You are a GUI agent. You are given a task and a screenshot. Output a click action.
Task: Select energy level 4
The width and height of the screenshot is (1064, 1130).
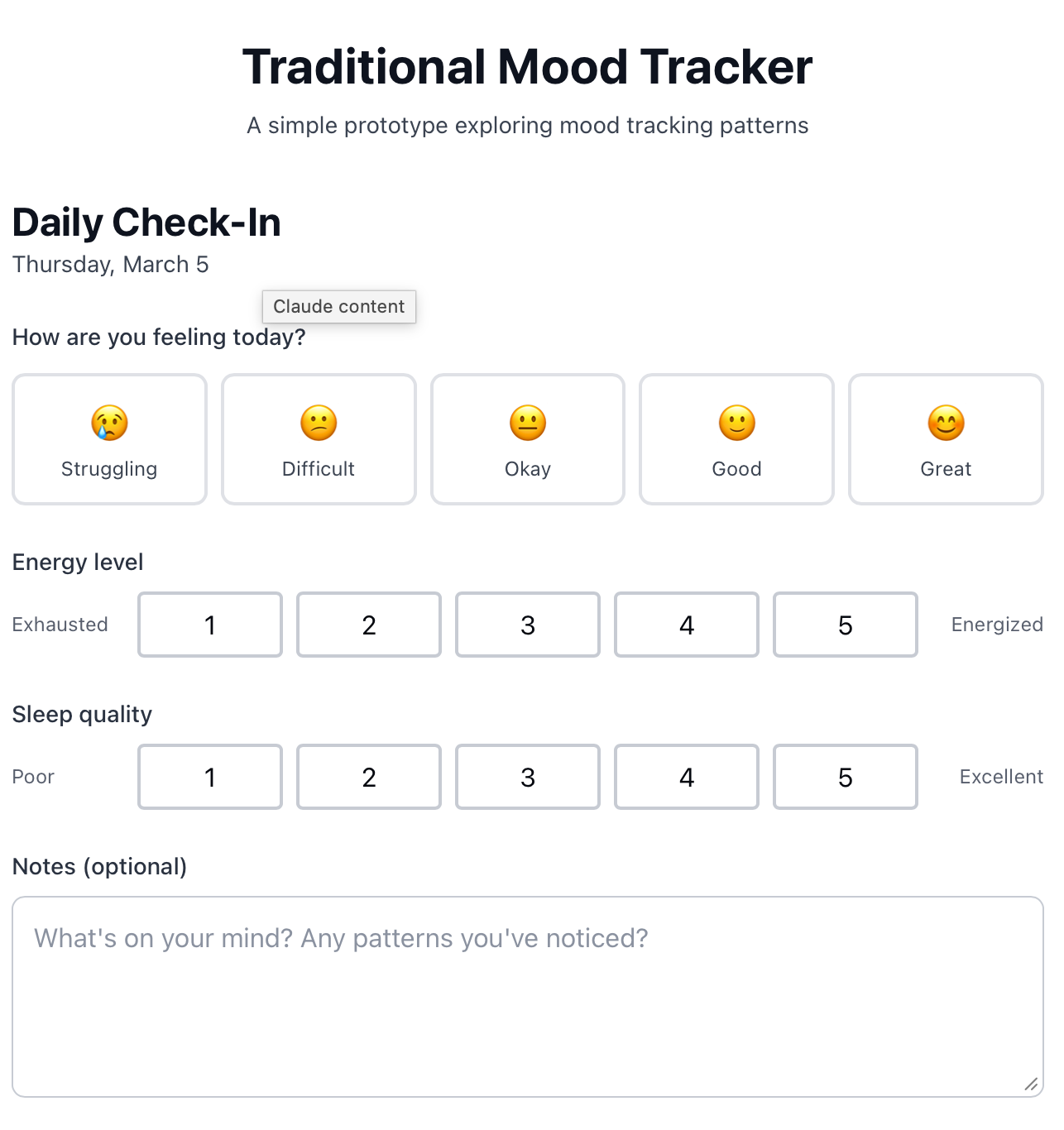pos(687,625)
